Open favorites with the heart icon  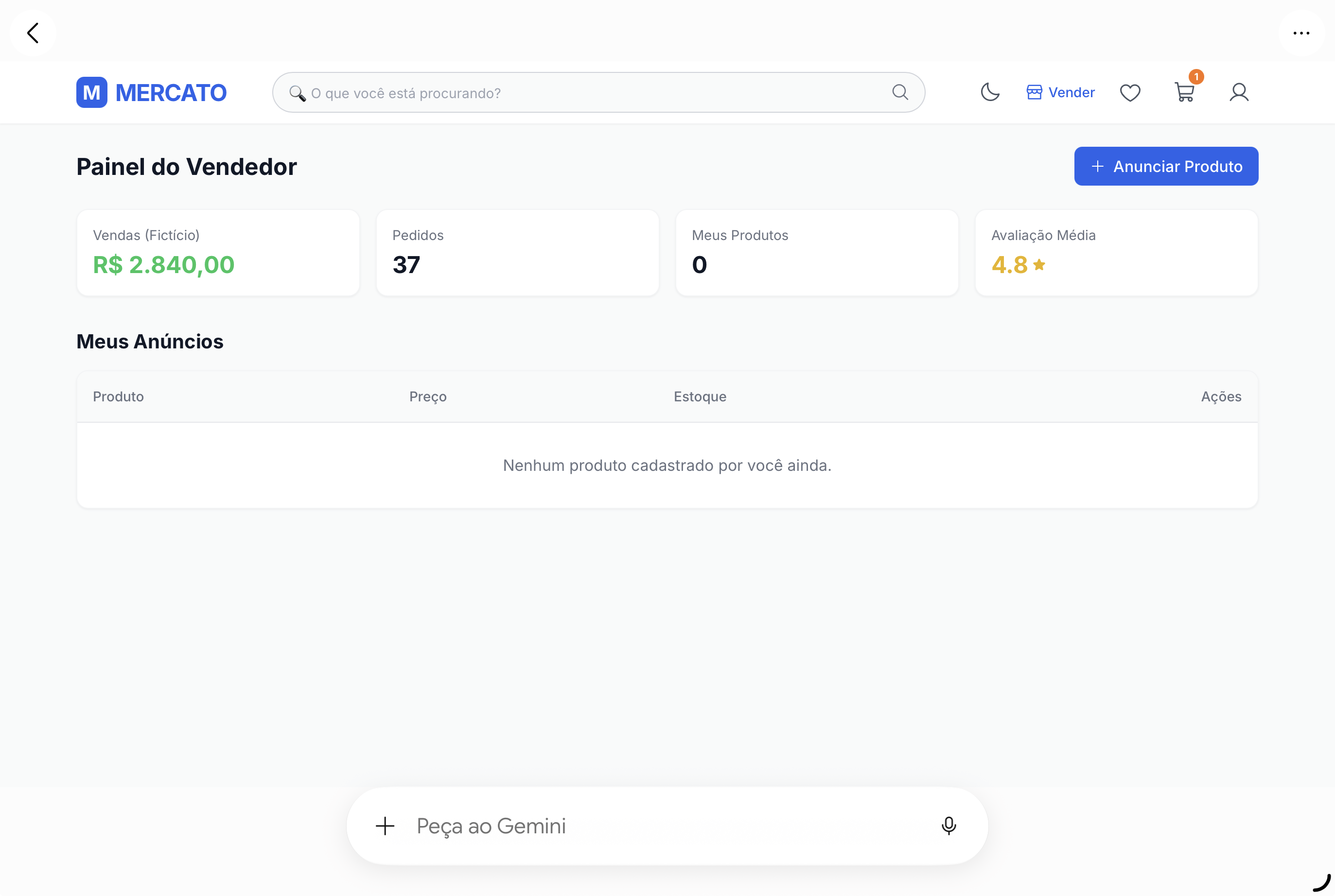1130,93
